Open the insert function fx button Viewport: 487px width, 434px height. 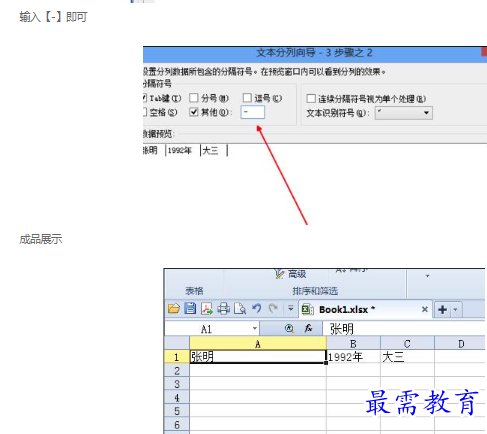pyautogui.click(x=308, y=329)
